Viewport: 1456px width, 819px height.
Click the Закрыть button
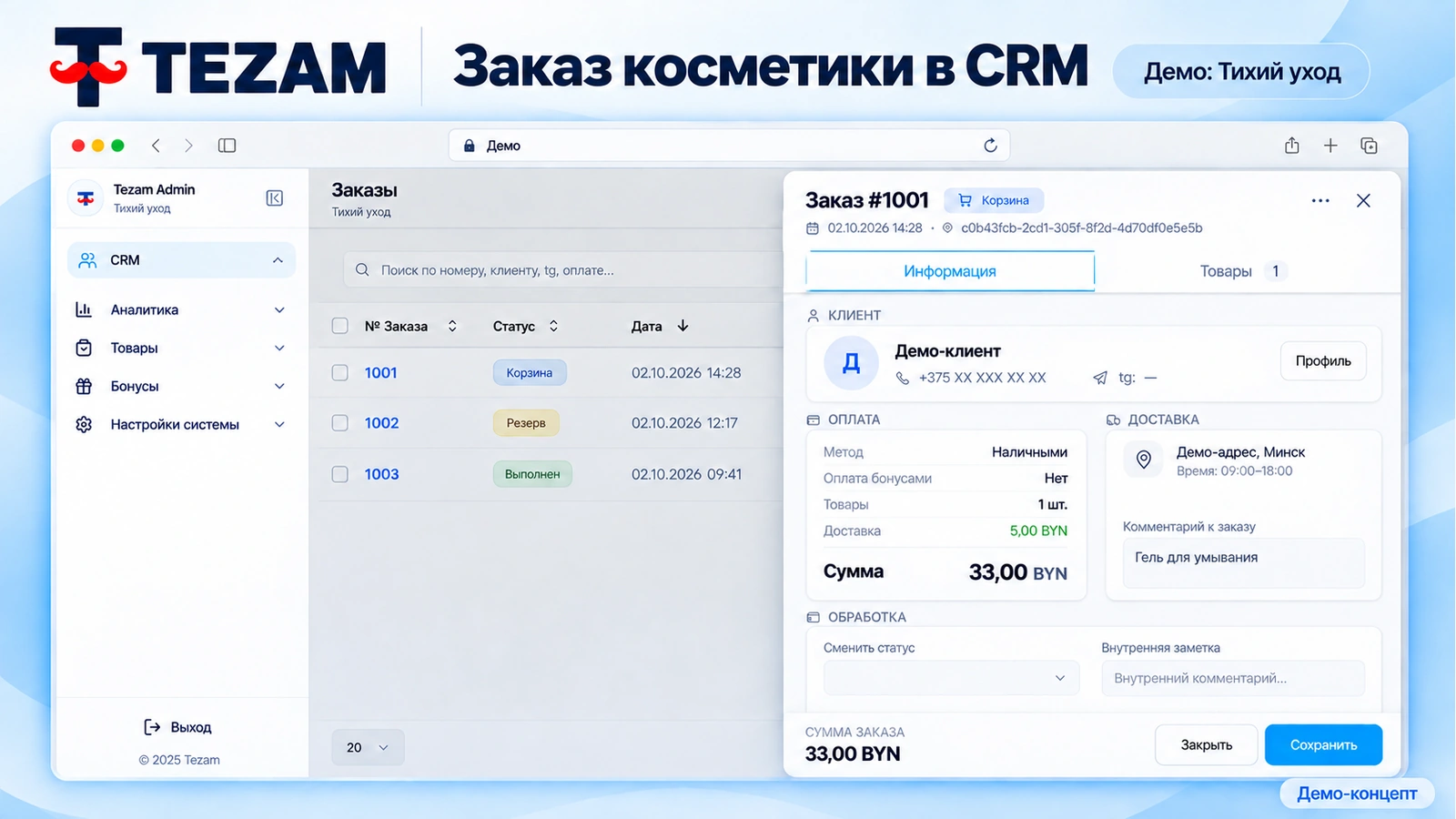pos(1207,744)
